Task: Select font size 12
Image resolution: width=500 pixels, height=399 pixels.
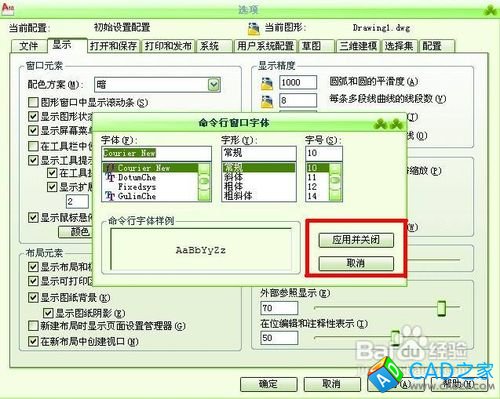Action: [x=318, y=187]
